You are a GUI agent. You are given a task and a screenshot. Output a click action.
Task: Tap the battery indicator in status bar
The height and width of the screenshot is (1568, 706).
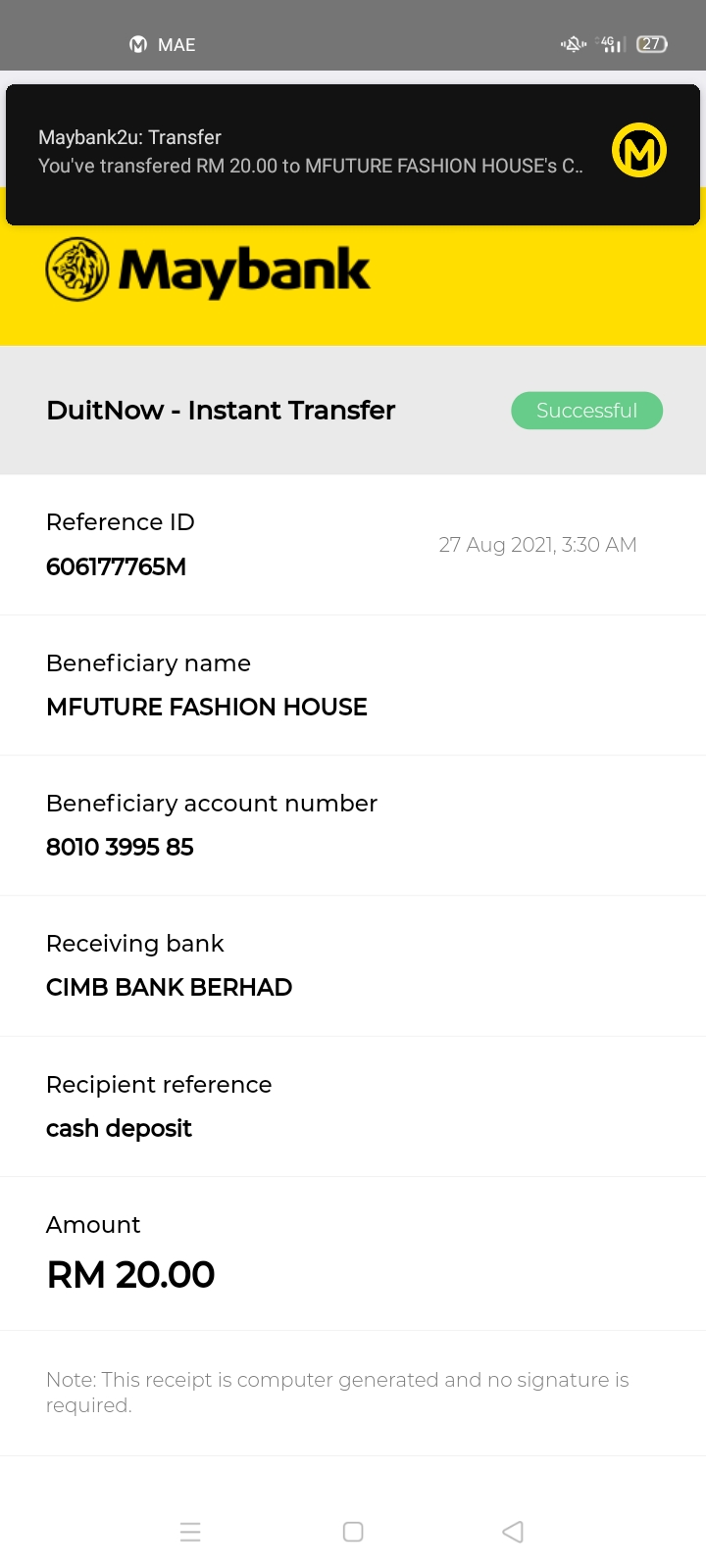(652, 44)
